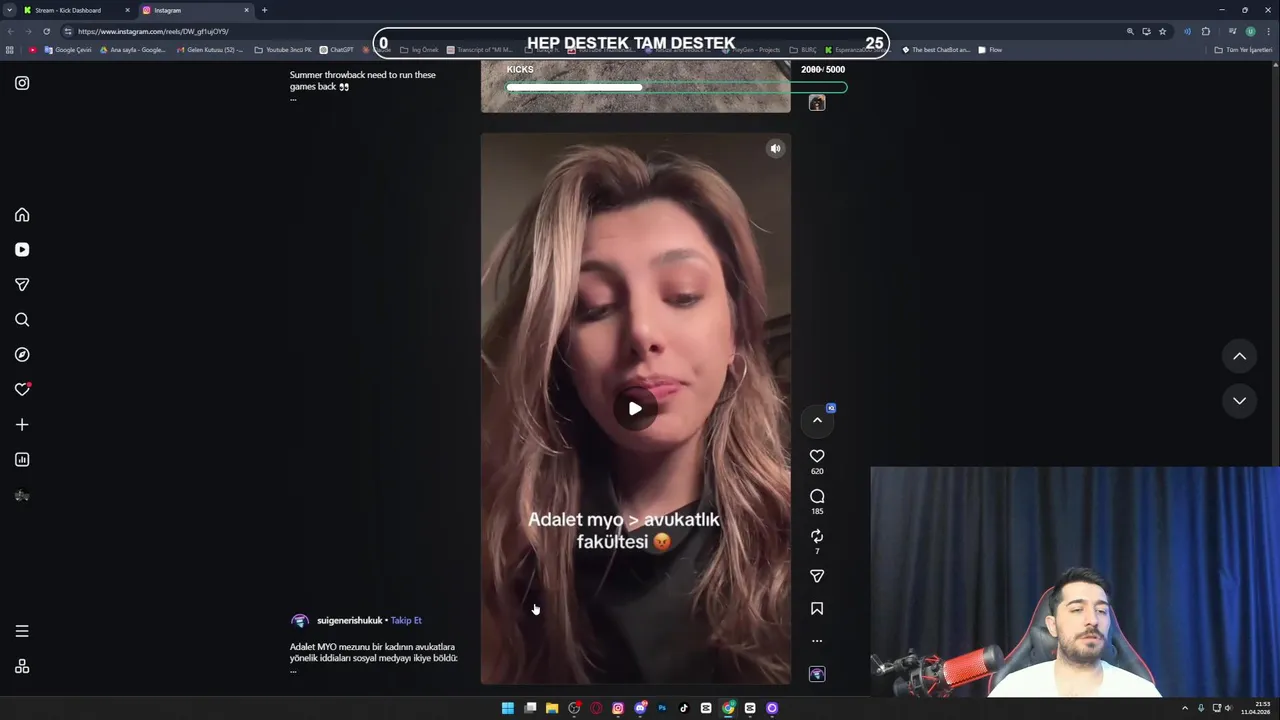Screen dimensions: 1280x720
Task: Open comments showing 185 on the reel
Action: tap(817, 496)
